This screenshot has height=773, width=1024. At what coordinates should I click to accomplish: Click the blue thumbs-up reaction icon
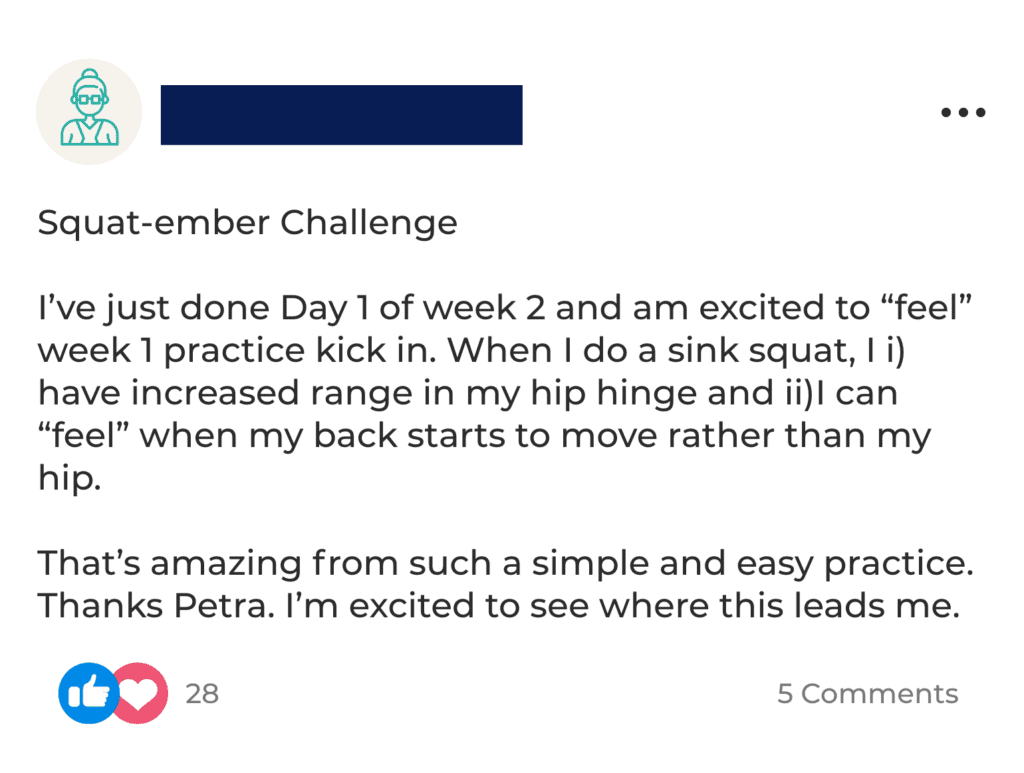(88, 693)
